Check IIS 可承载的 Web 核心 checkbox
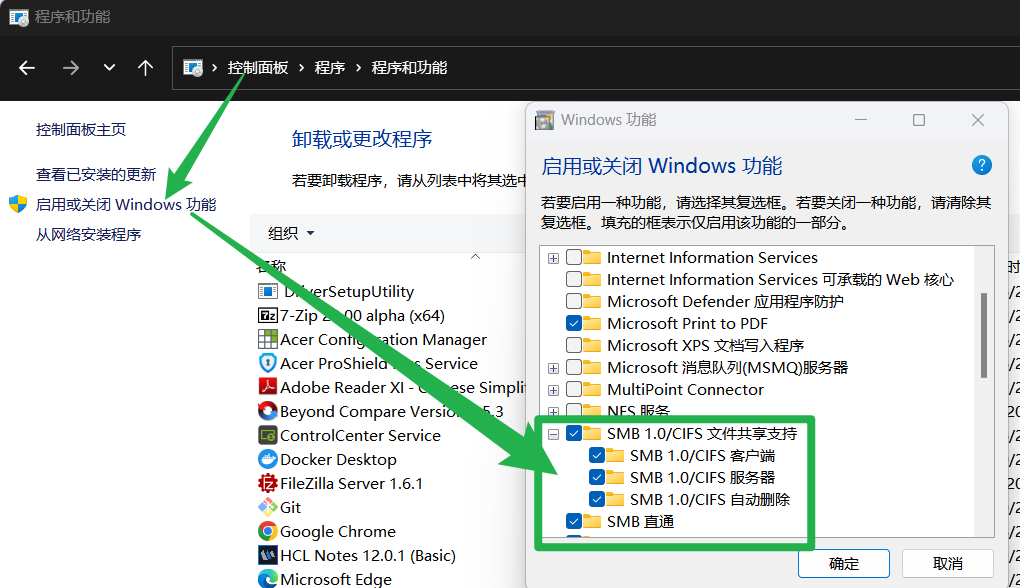 [x=574, y=279]
